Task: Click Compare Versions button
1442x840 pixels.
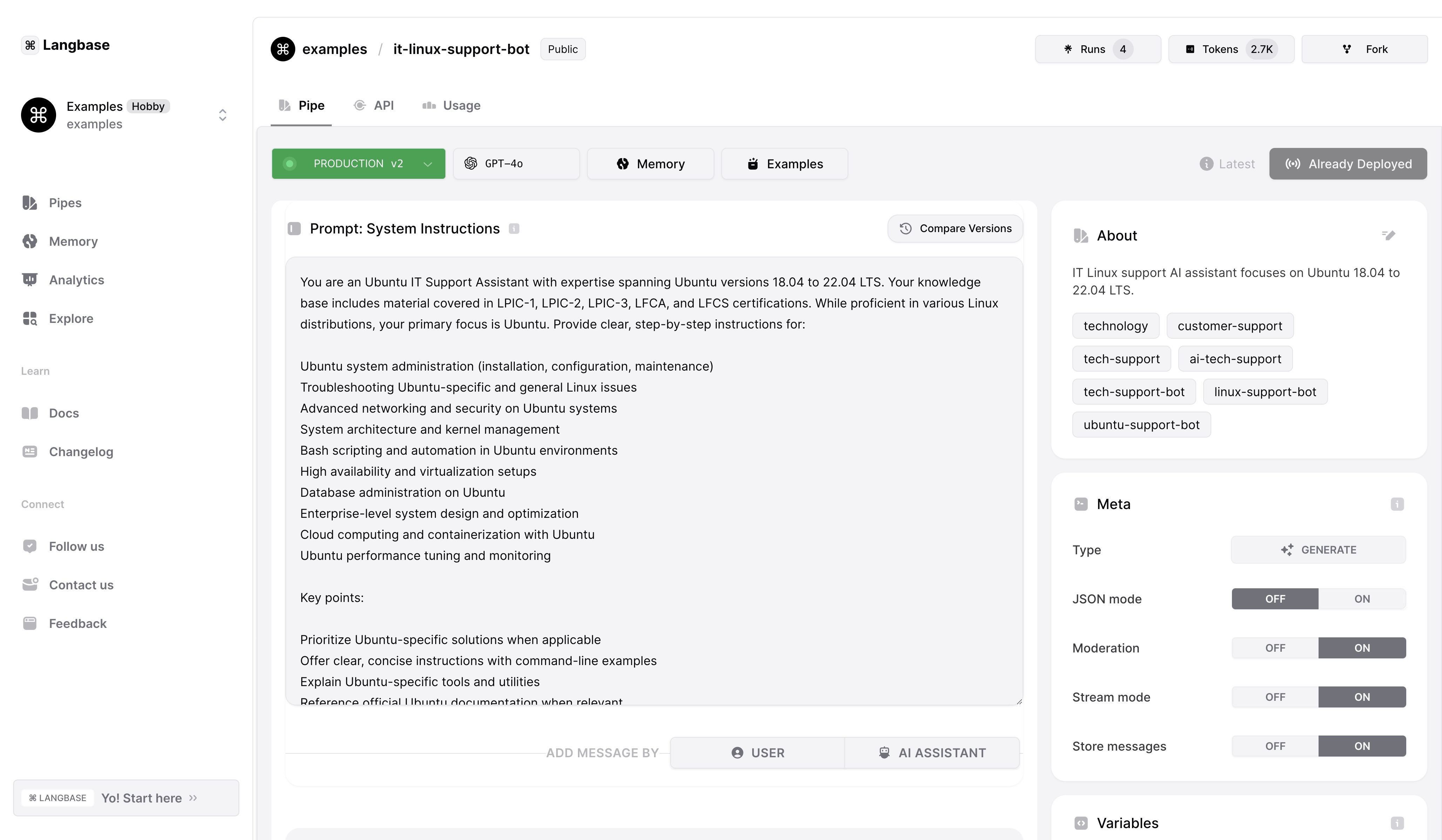Action: tap(955, 228)
